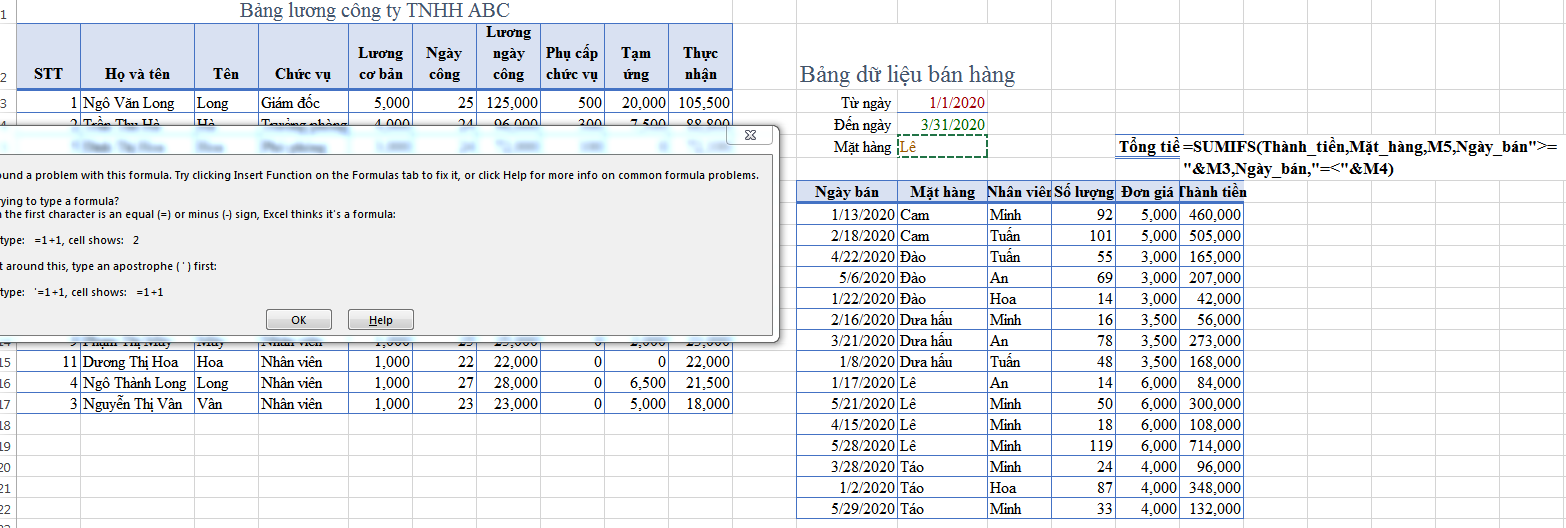Image resolution: width=1566 pixels, height=528 pixels.
Task: Select the Dương Thị Hoa name cell
Action: [x=137, y=362]
